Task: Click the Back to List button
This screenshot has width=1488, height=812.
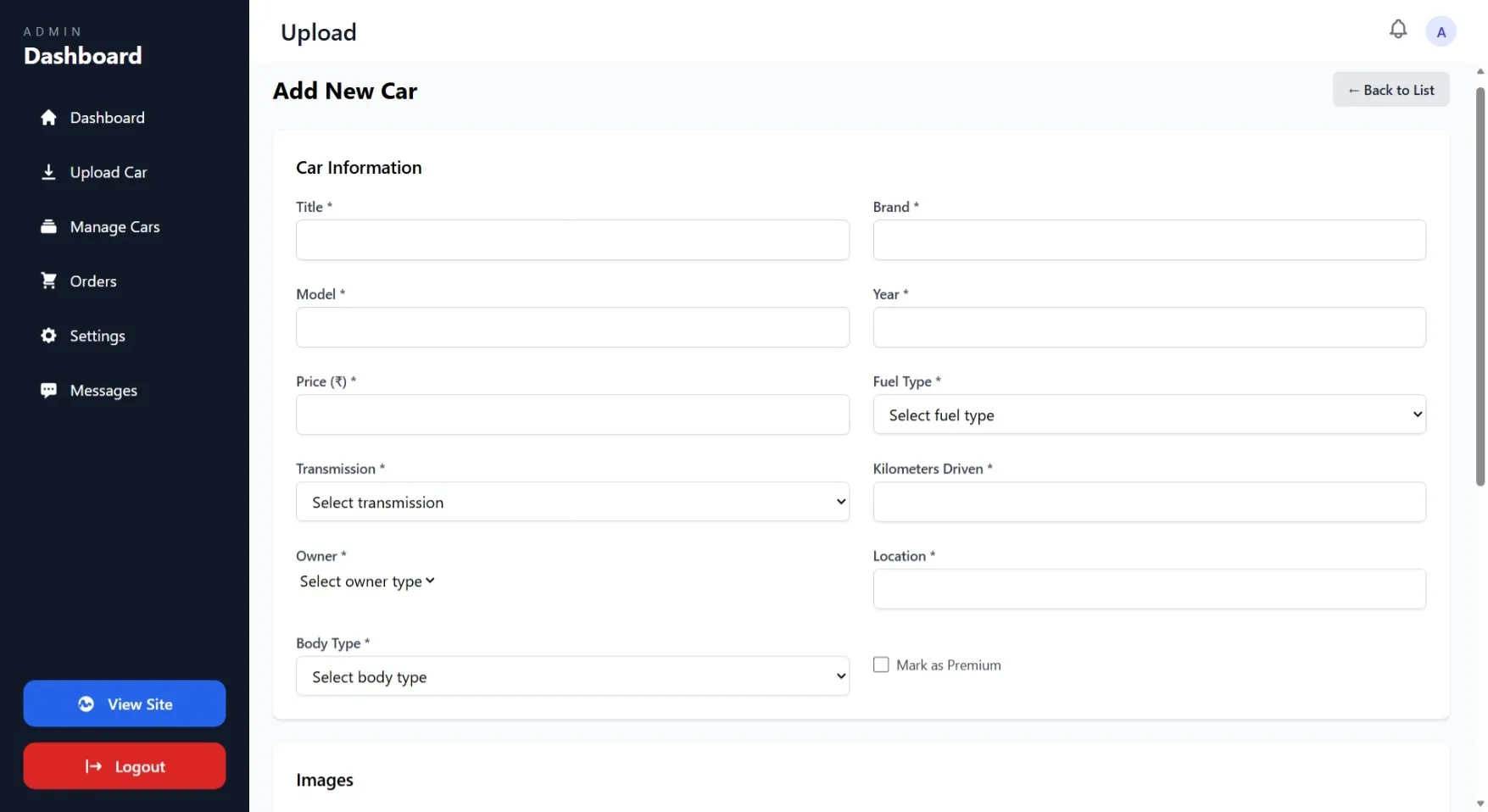Action: (x=1390, y=89)
